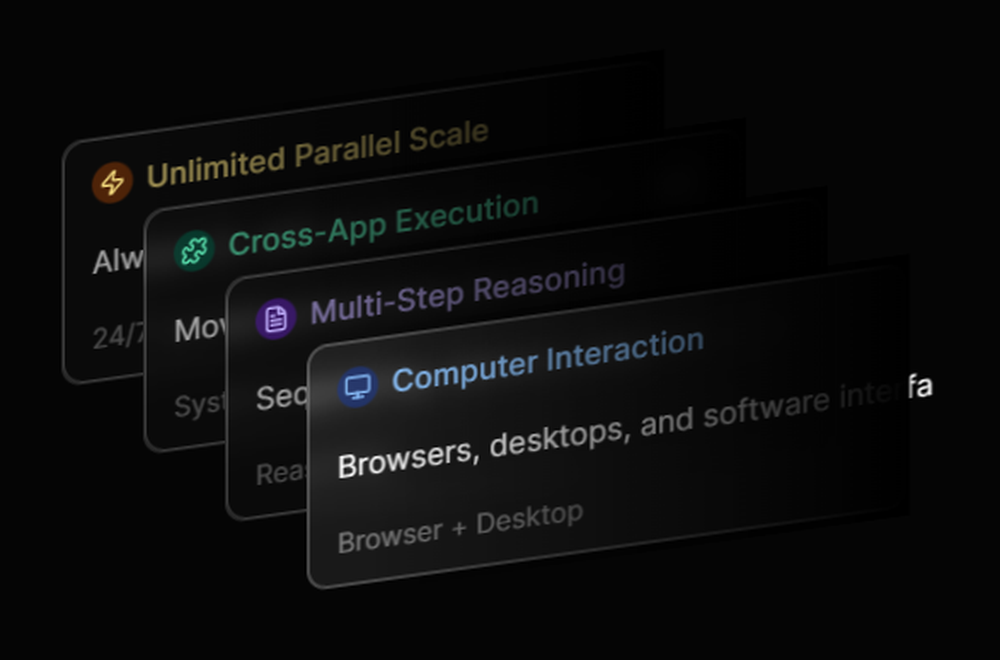Click the partial "Alw" description text
This screenshot has height=660, width=1000.
coord(116,261)
